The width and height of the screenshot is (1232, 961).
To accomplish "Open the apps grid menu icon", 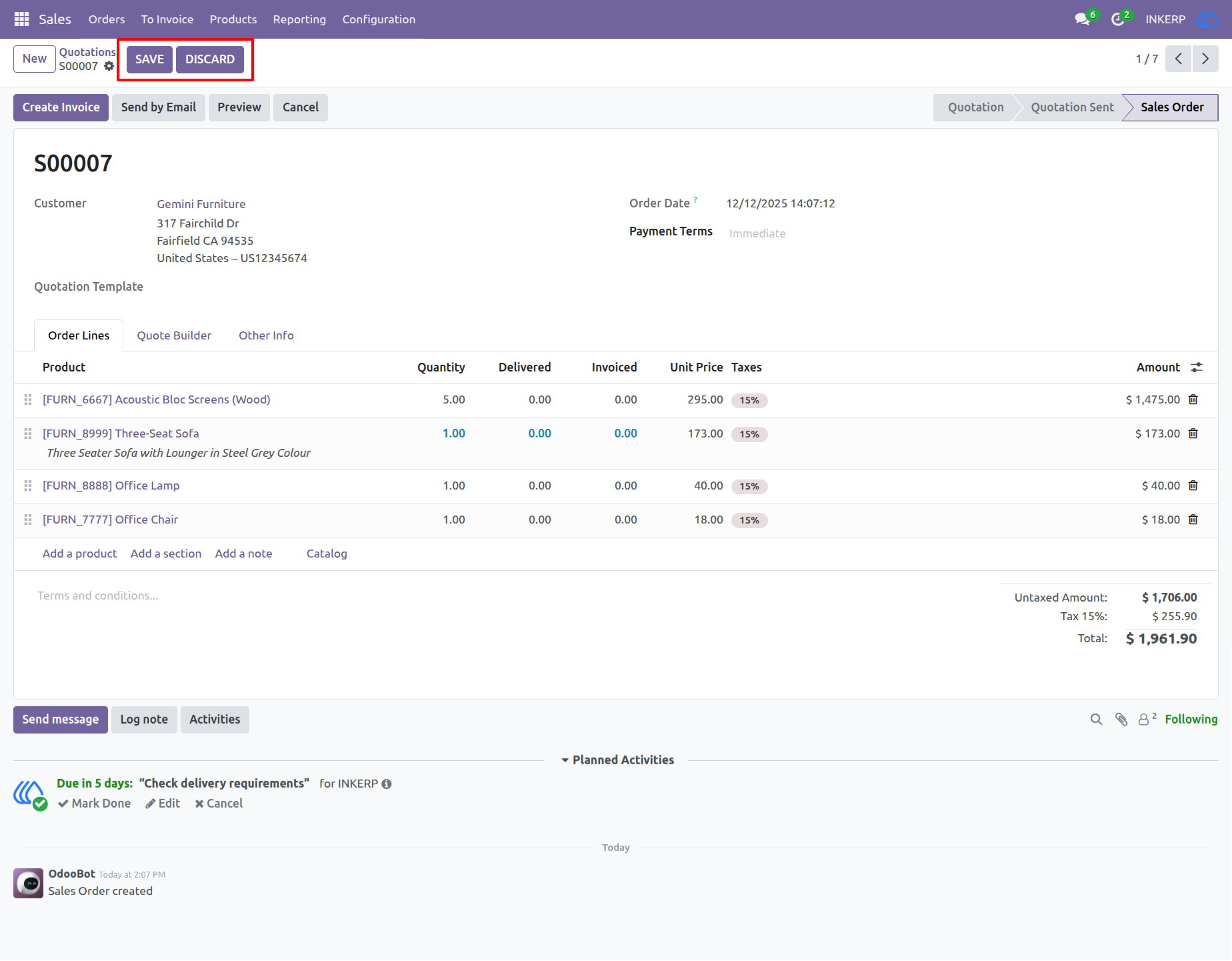I will [21, 19].
